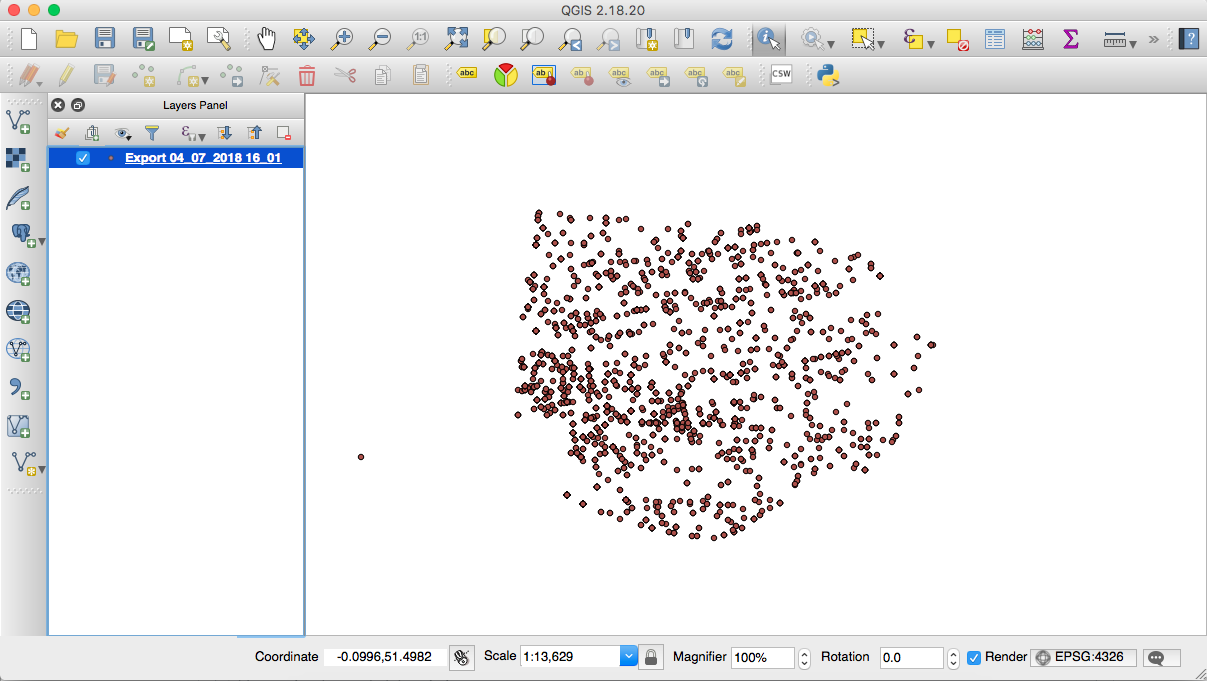
Task: Filter the legend by map content
Action: pos(152,132)
